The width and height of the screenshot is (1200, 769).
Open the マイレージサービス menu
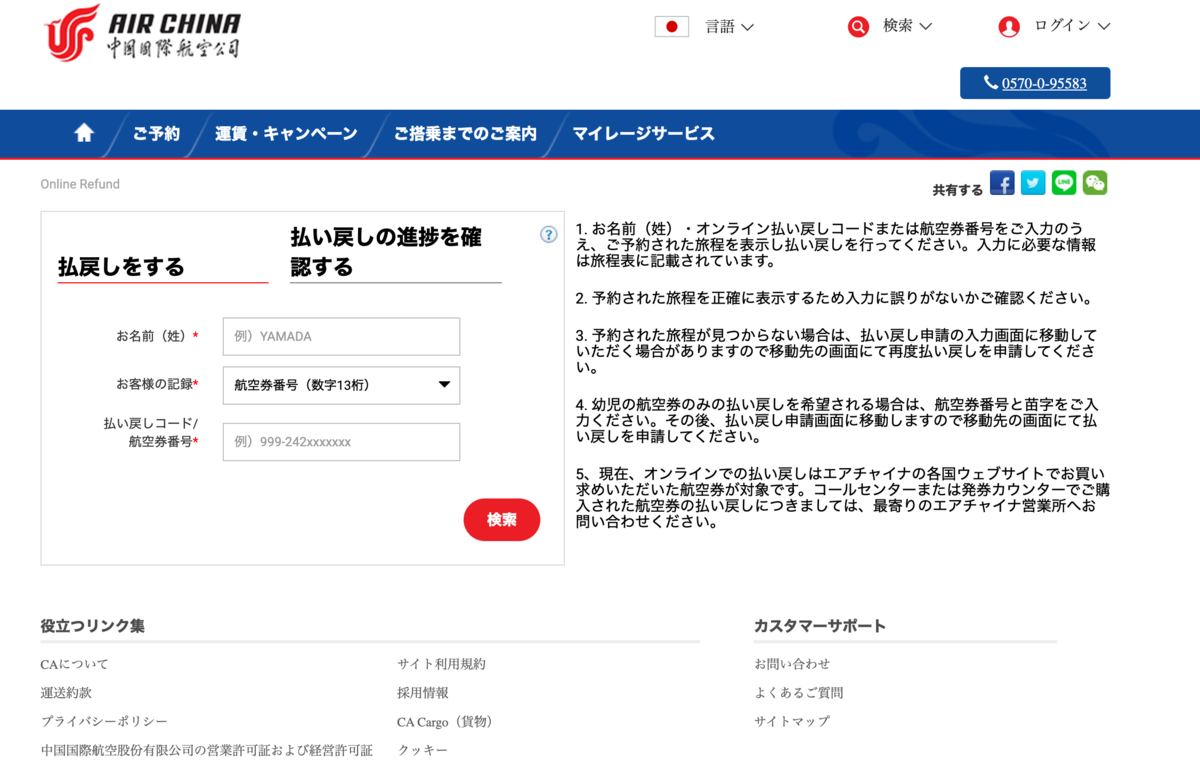point(643,134)
